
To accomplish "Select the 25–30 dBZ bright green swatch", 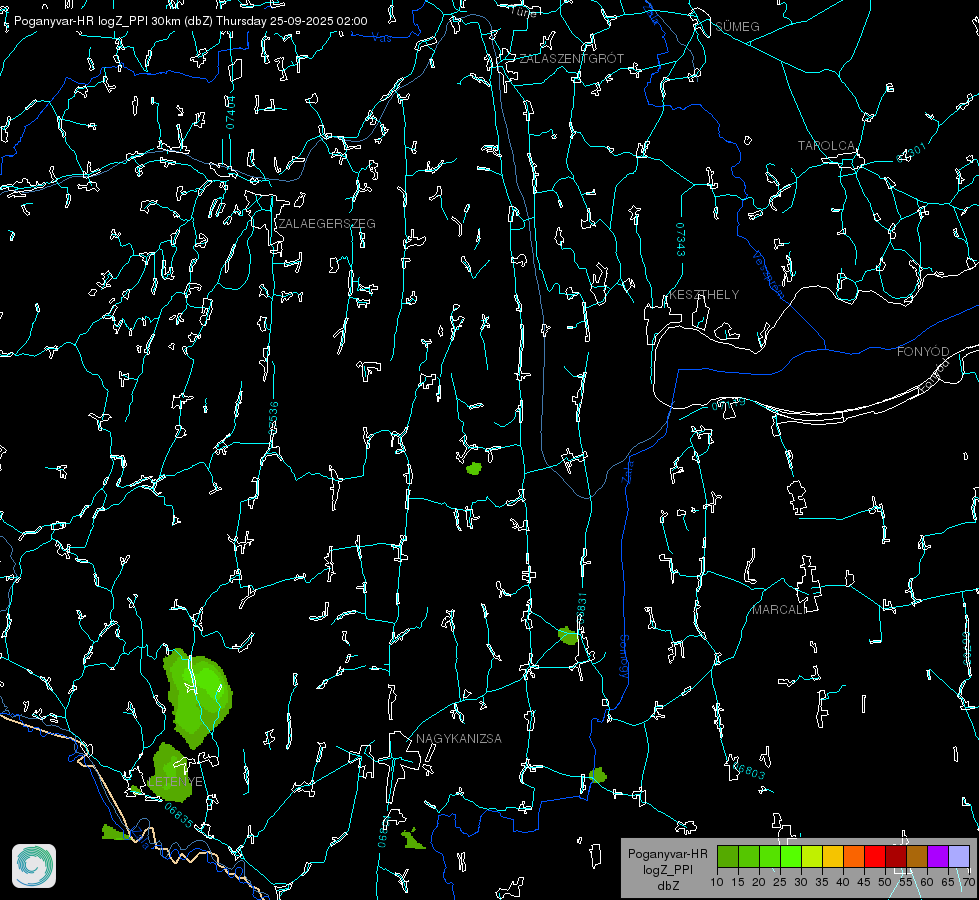I will pyautogui.click(x=791, y=856).
